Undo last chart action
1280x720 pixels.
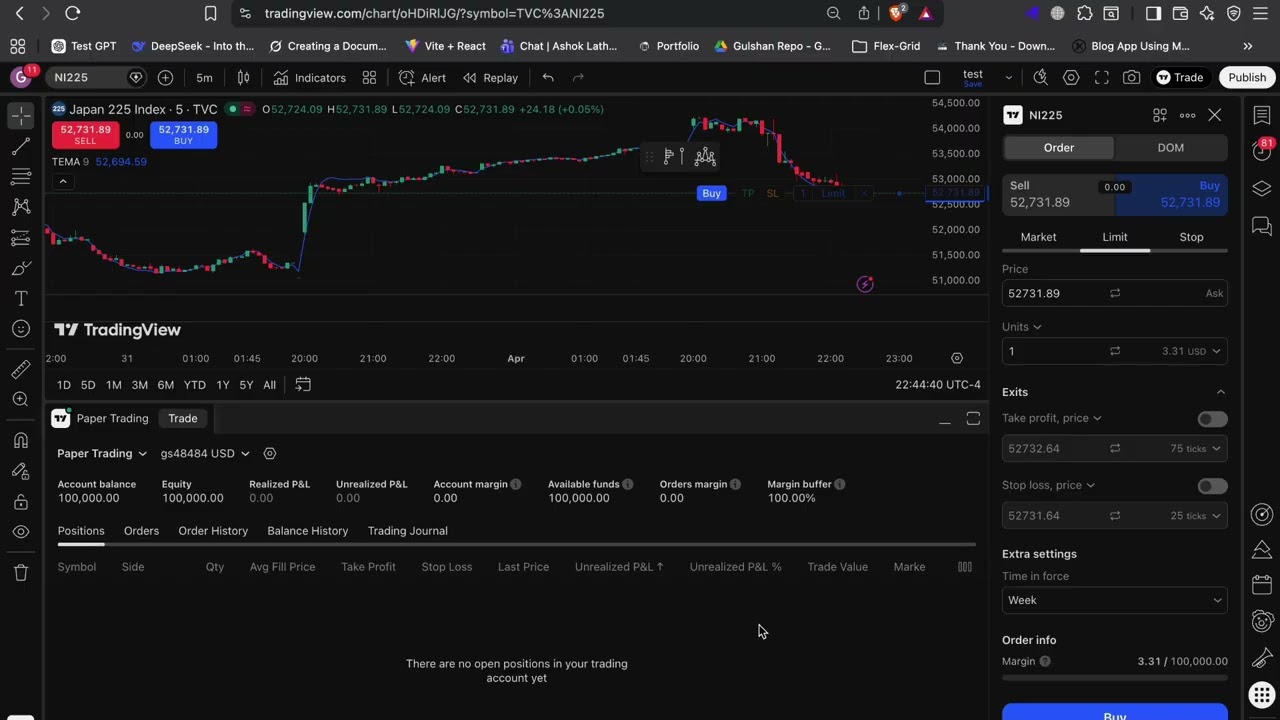548,78
